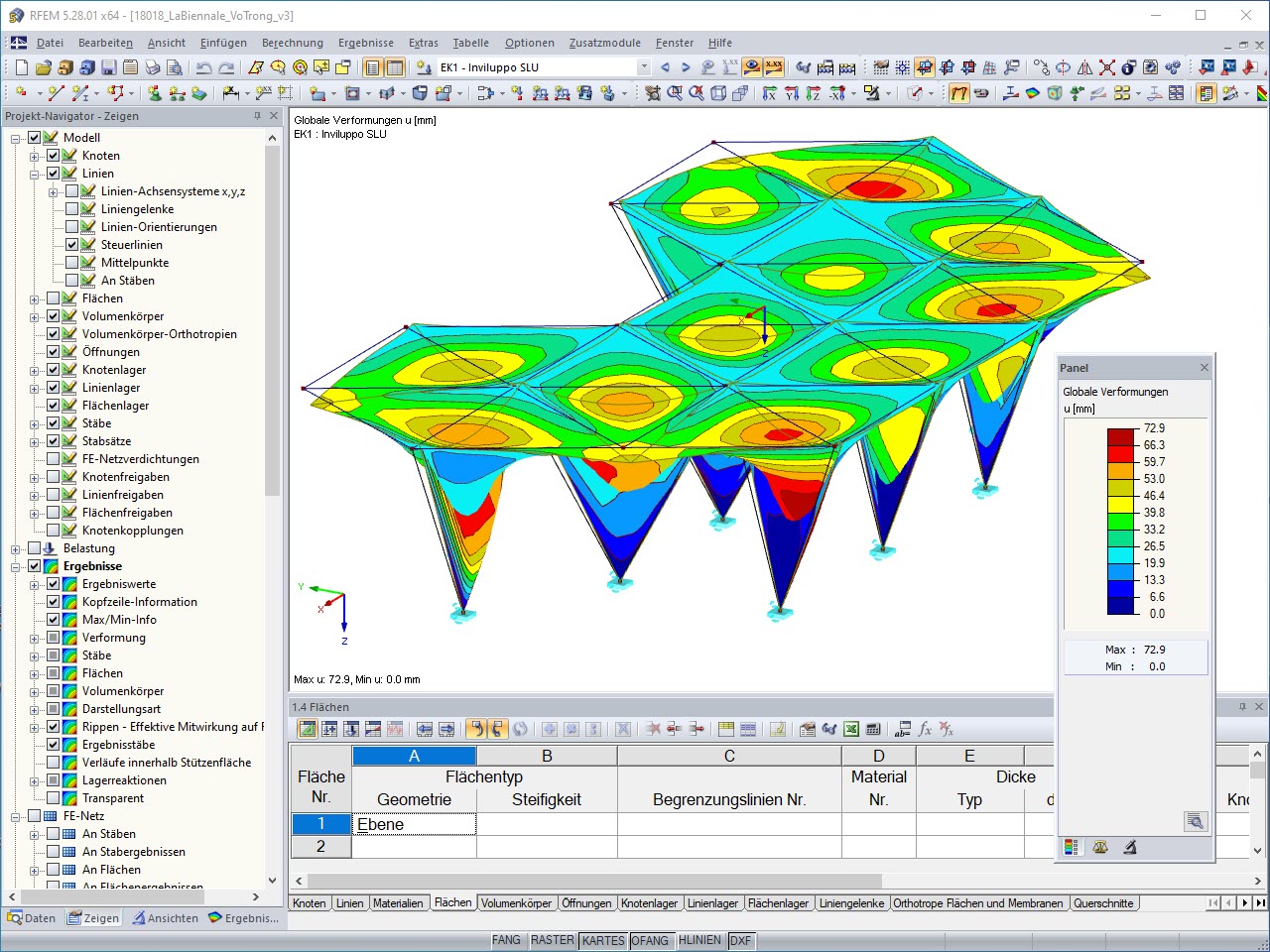Click filter microscope icon in Panel footer
Screen dimensions: 1270x952
(x=1129, y=847)
